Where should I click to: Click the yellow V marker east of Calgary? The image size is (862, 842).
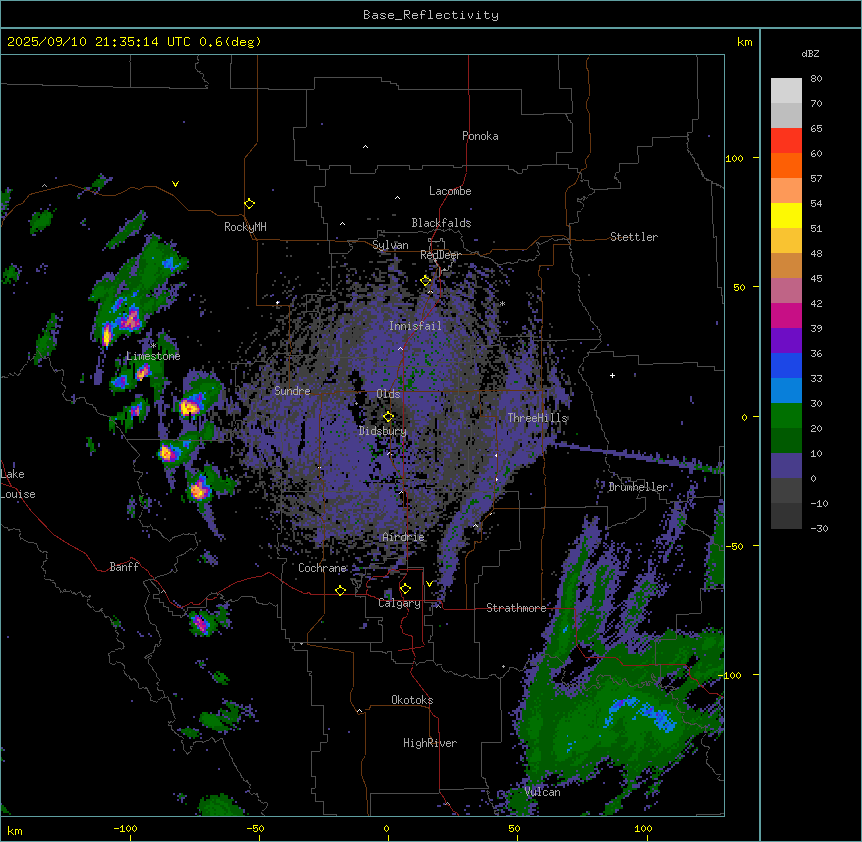(429, 584)
